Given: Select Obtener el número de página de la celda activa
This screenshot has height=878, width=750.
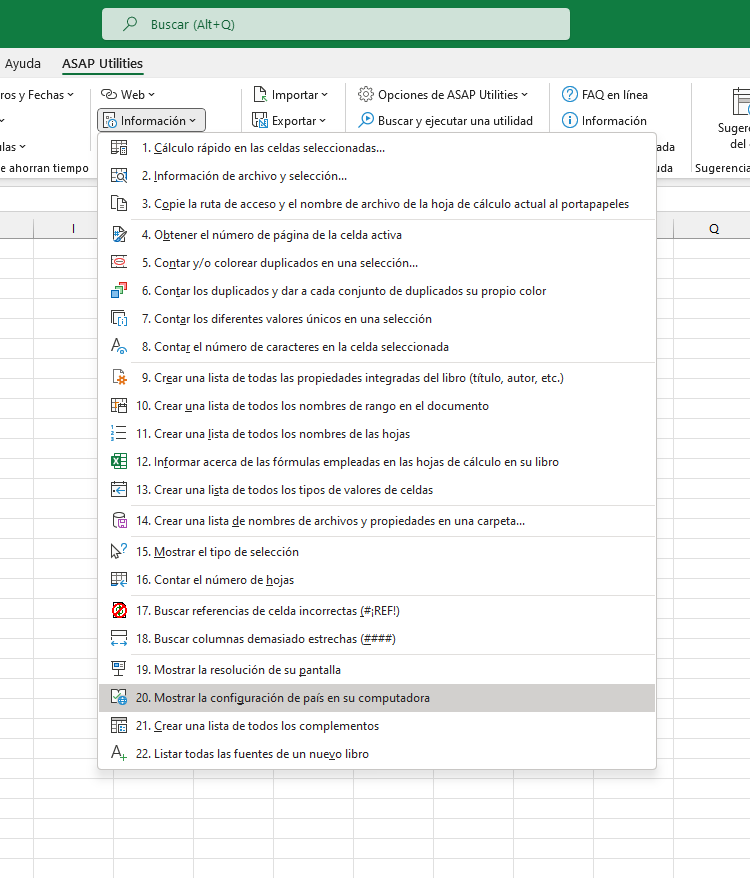Looking at the screenshot, I should pyautogui.click(x=376, y=235).
